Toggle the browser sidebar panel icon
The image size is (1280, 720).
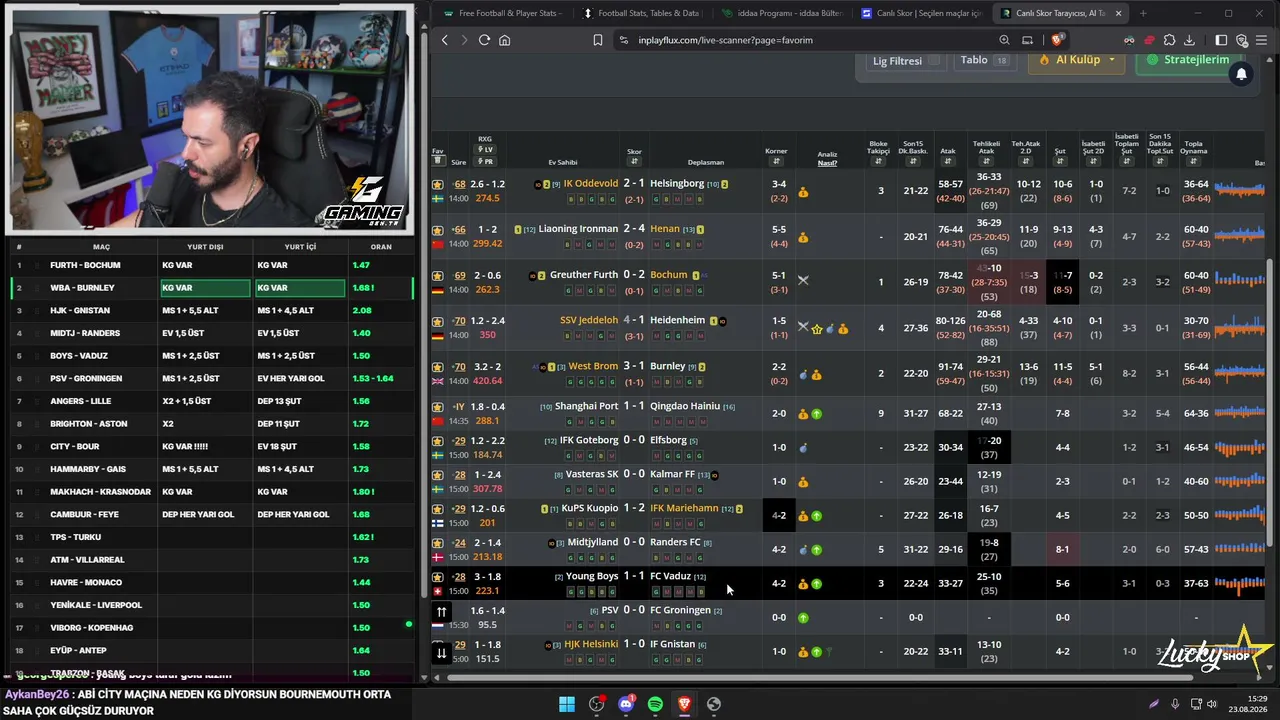1221,40
